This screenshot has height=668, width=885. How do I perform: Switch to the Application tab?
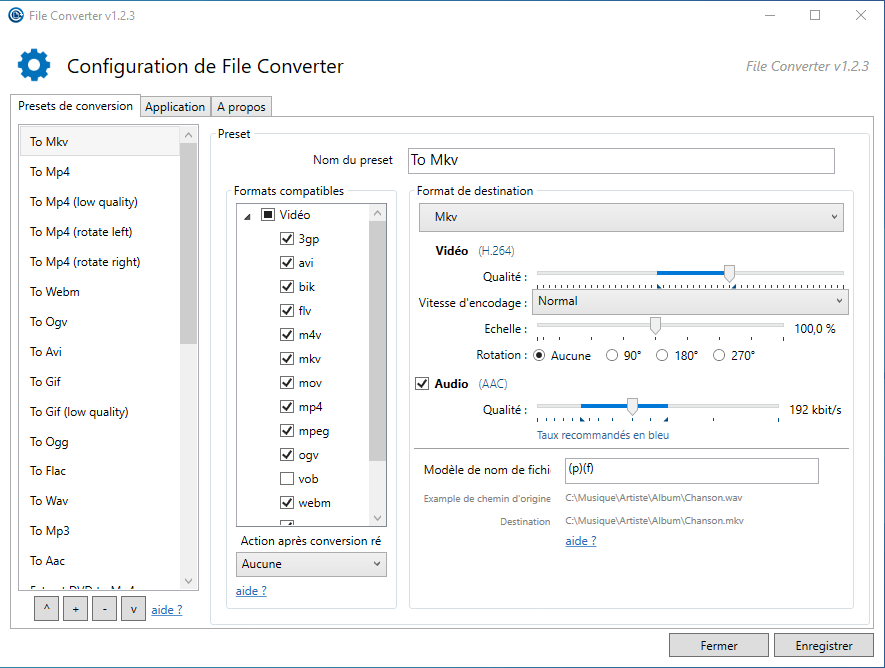click(x=175, y=107)
